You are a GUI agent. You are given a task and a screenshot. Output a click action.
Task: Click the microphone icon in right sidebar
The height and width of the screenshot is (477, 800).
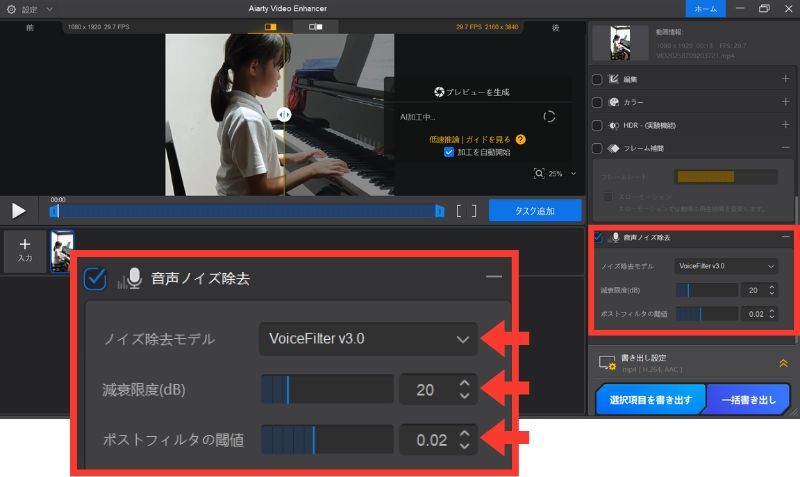click(x=614, y=237)
